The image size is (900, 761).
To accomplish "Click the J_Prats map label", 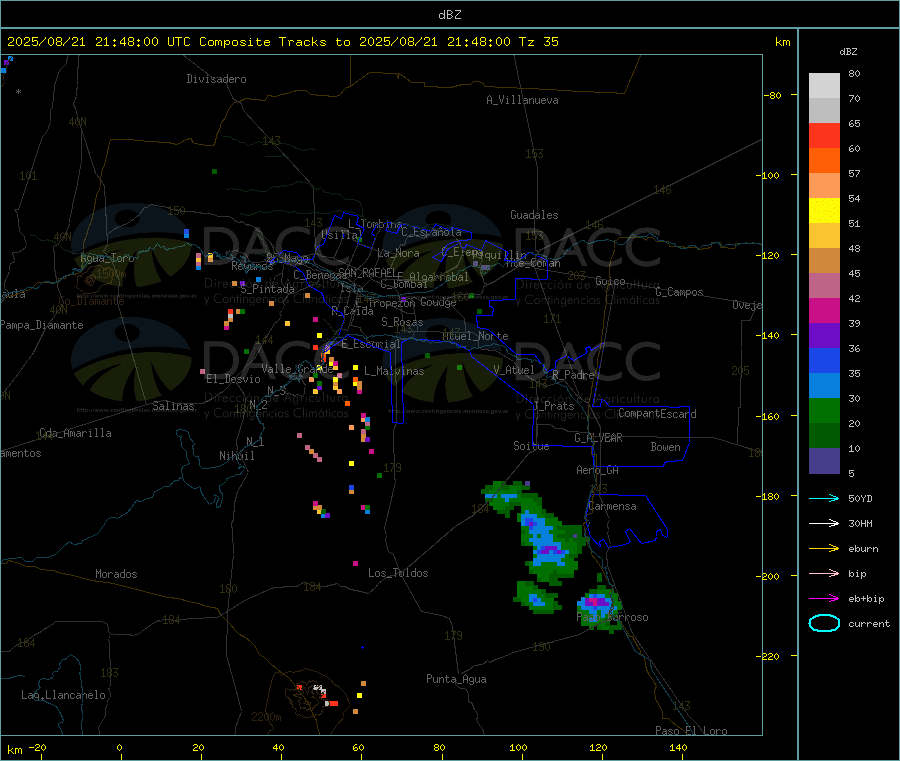I will [x=554, y=406].
